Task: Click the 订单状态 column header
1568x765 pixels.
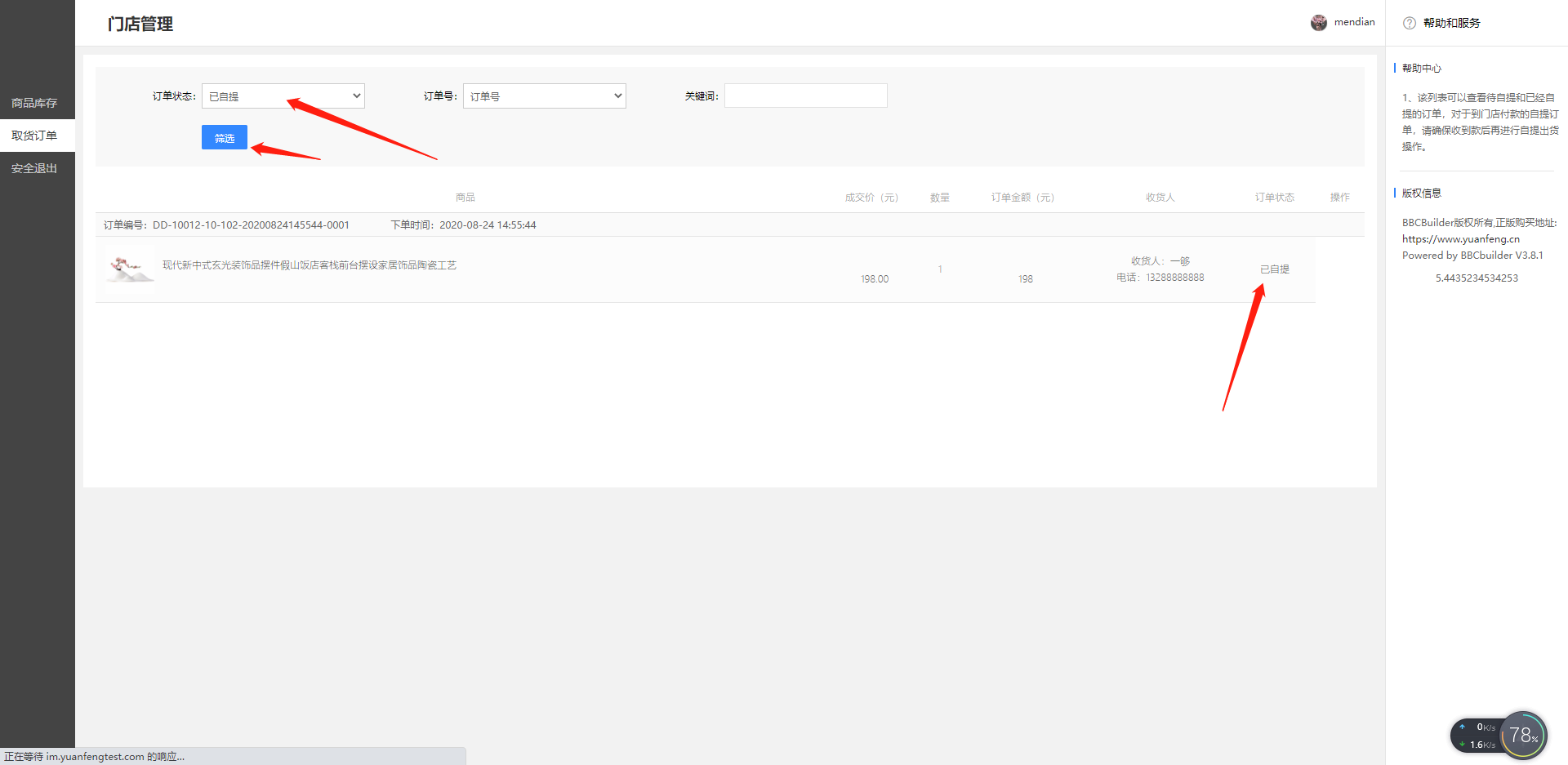Action: click(x=1274, y=198)
